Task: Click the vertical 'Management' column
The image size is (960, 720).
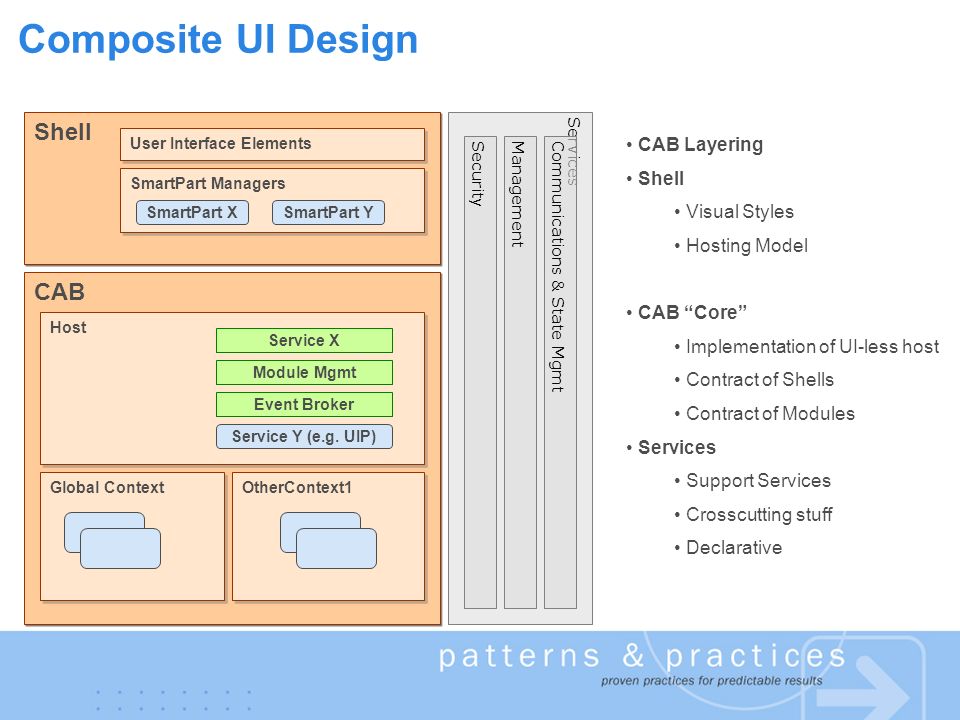Action: 520,372
